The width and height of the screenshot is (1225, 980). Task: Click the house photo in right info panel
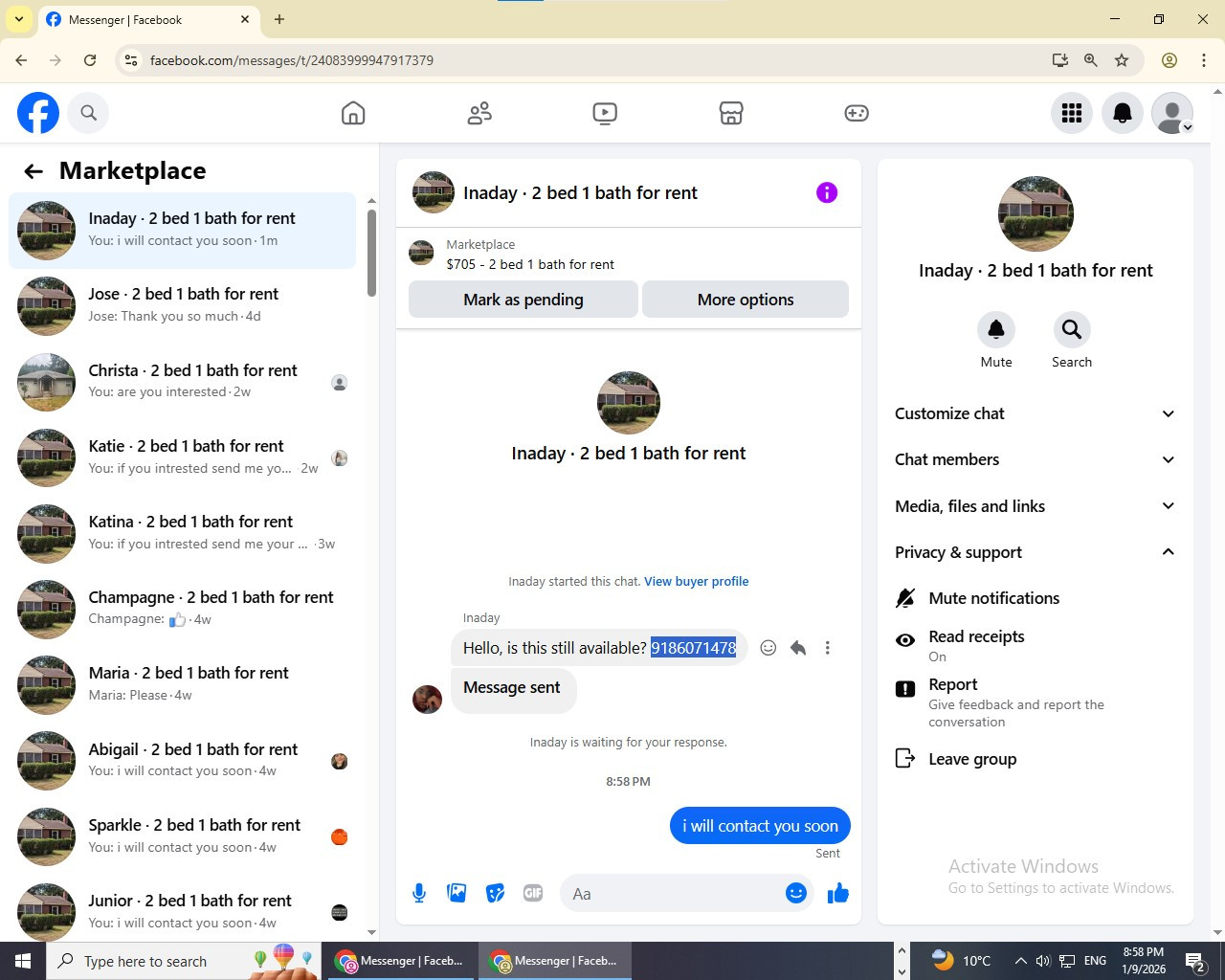click(1036, 214)
